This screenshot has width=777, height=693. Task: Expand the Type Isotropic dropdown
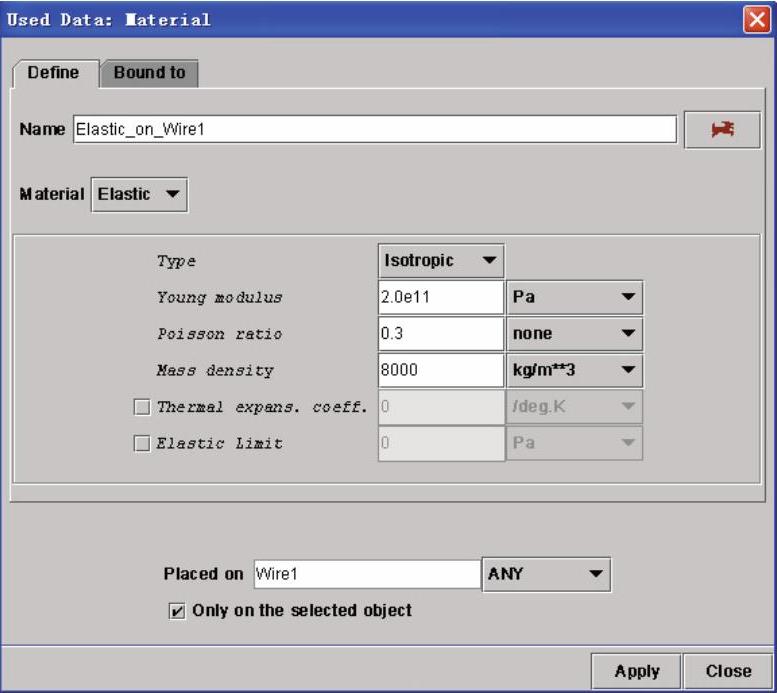tap(441, 260)
